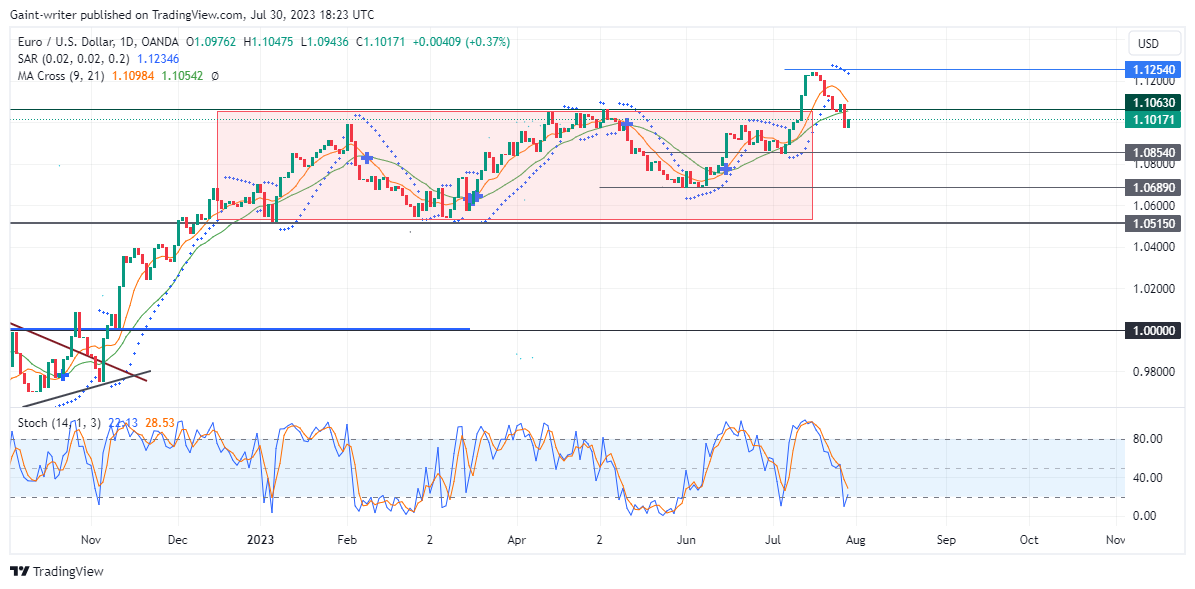Select the Stoch indicator legend
The image size is (1195, 589).
(x=61, y=423)
